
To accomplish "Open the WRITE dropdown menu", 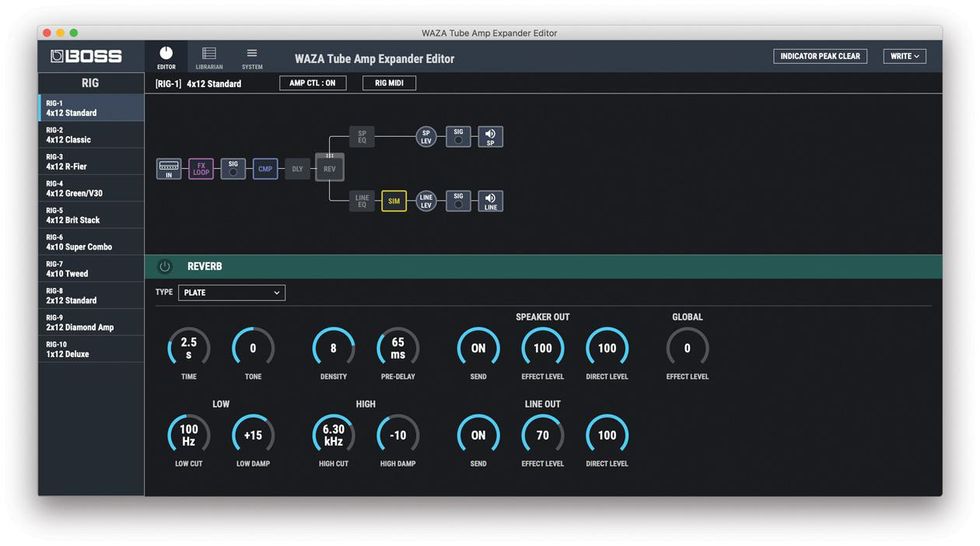I will (x=904, y=57).
